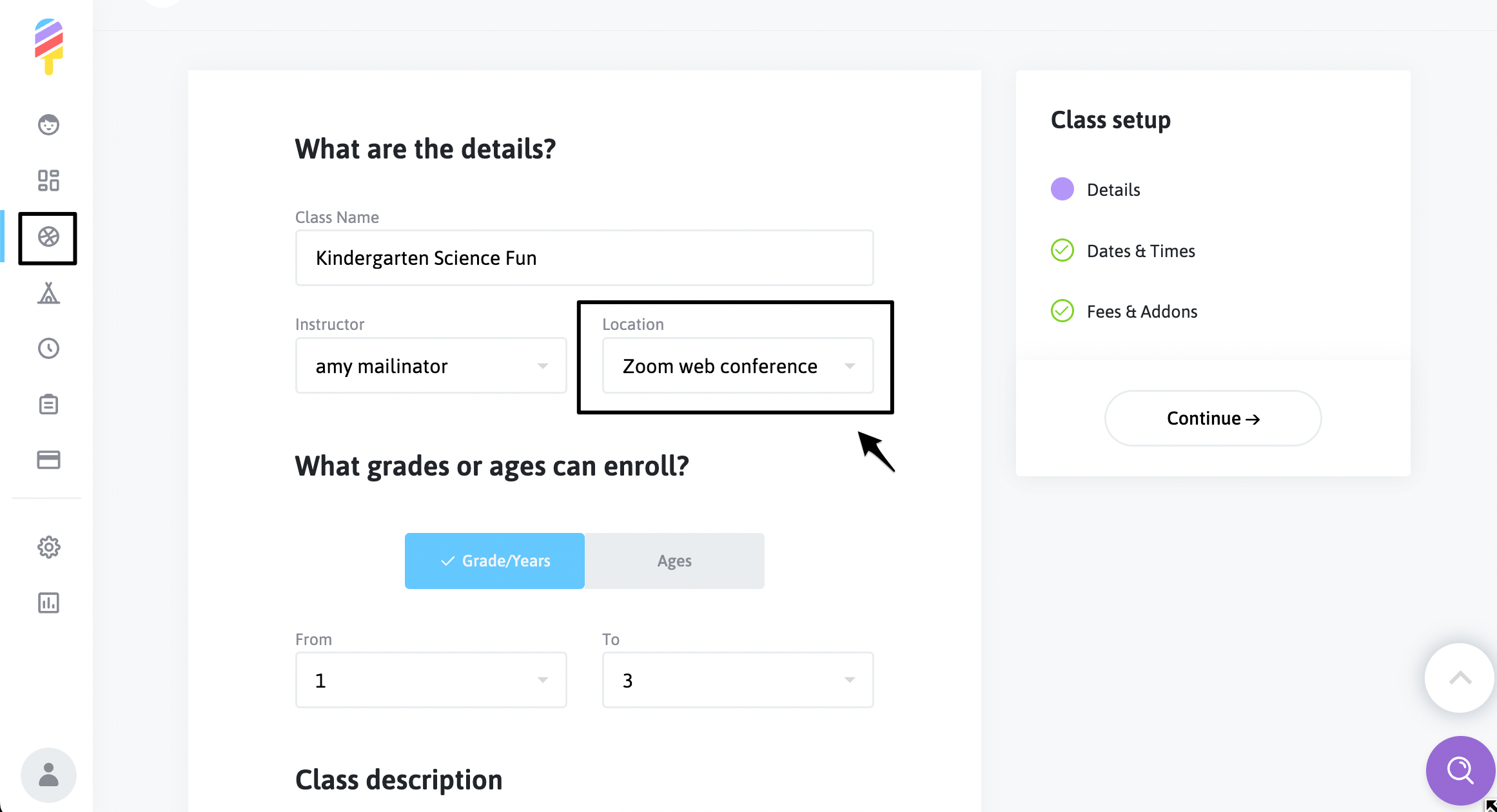Open the clock icon in the sidebar
The width and height of the screenshot is (1497, 812).
(48, 349)
